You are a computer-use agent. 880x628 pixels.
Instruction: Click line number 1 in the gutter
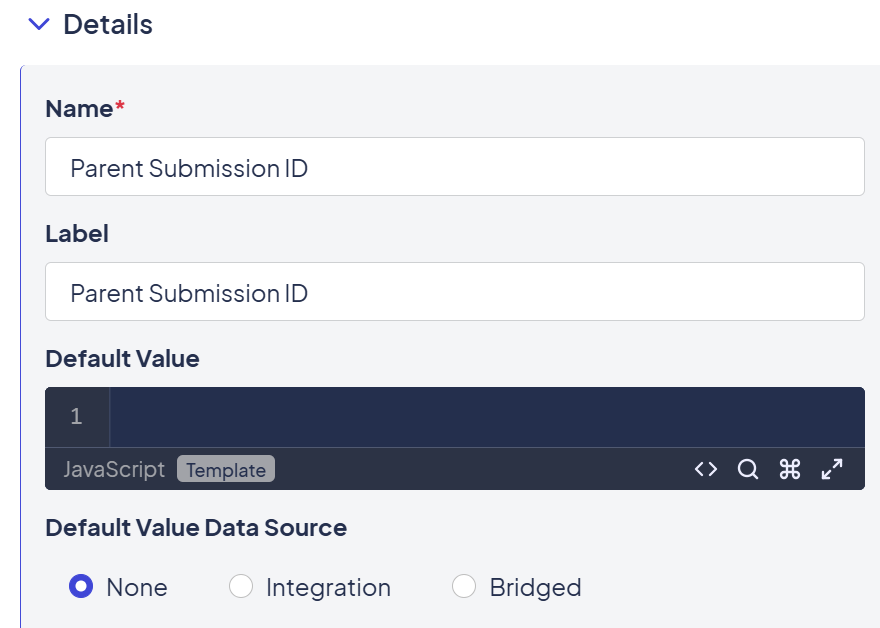coord(76,417)
